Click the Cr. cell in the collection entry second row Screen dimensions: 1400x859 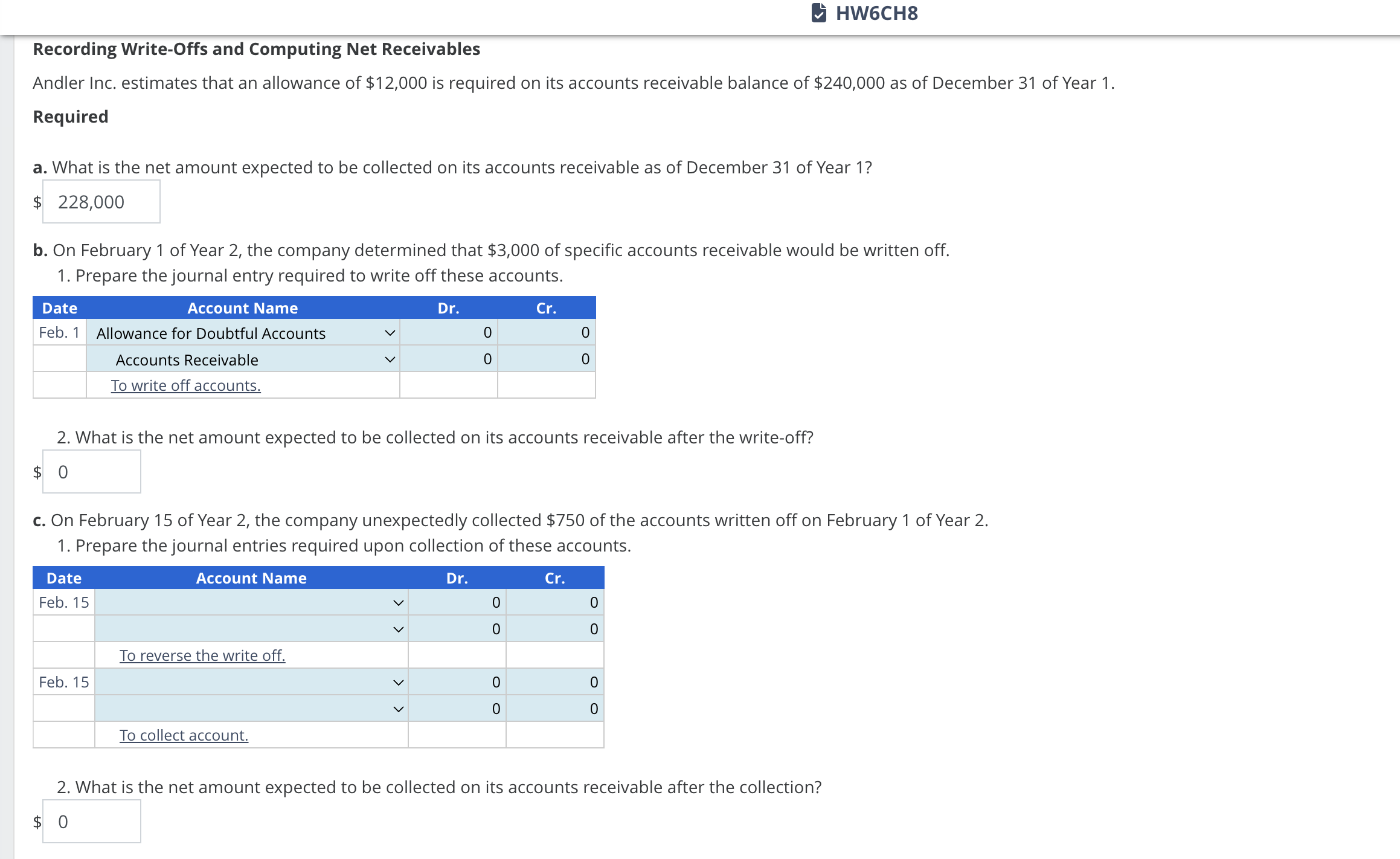click(x=554, y=709)
